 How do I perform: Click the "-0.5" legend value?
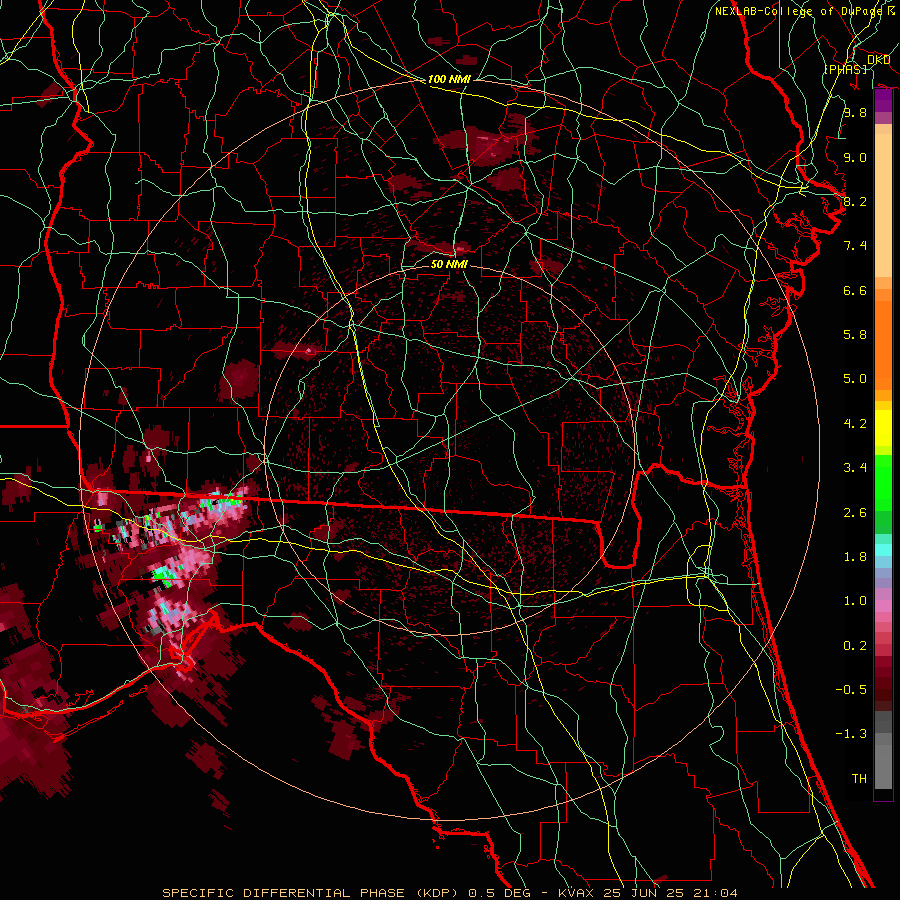pyautogui.click(x=851, y=690)
